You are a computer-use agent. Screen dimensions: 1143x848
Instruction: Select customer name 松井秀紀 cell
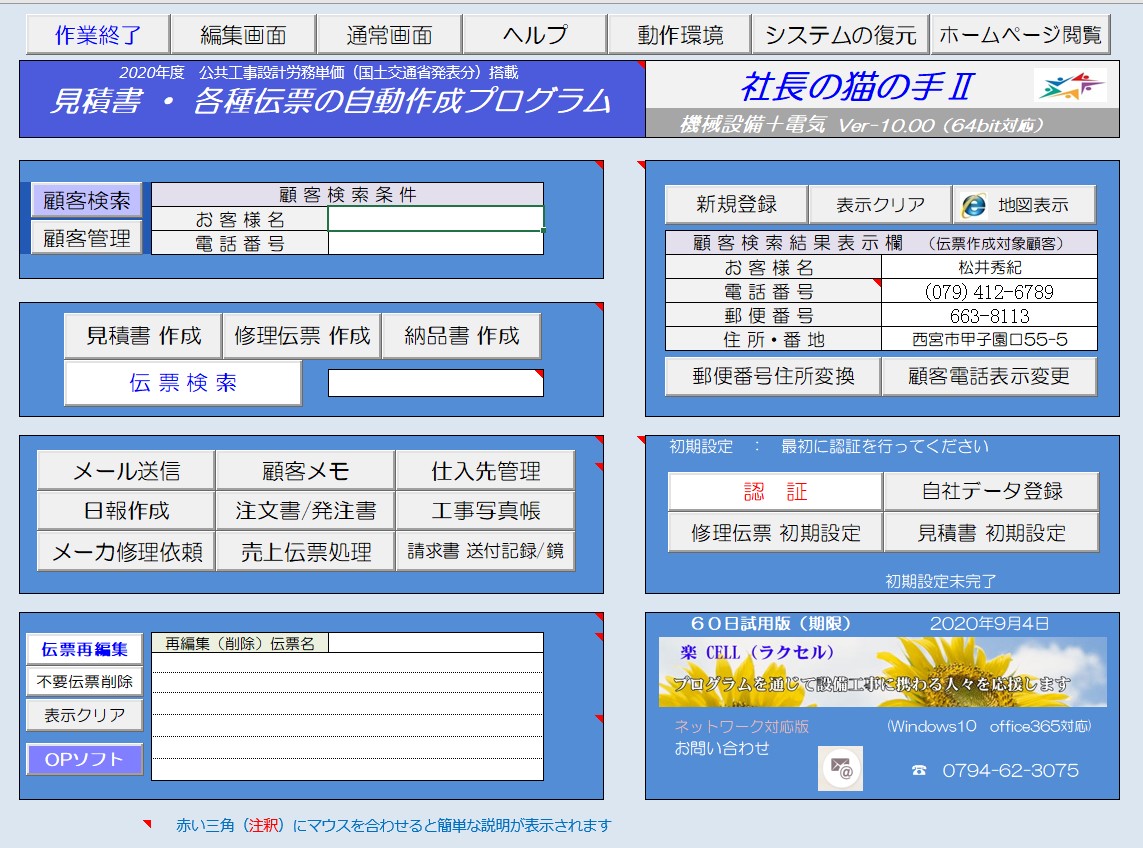pos(989,267)
